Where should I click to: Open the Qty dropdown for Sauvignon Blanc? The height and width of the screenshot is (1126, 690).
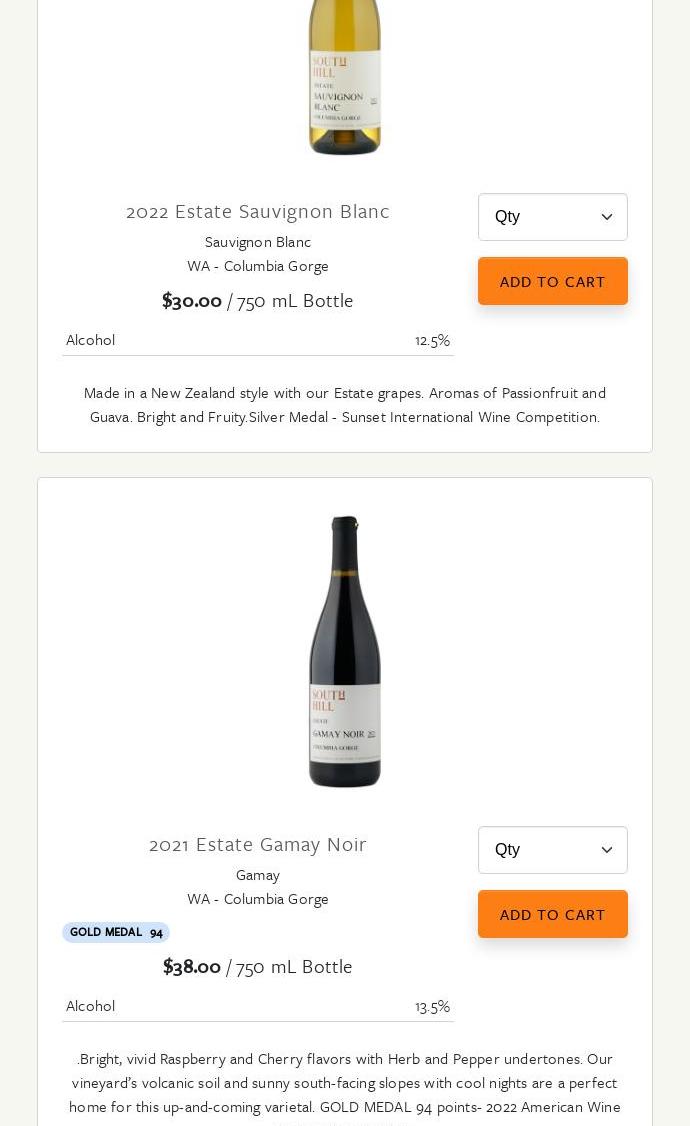coord(552,217)
